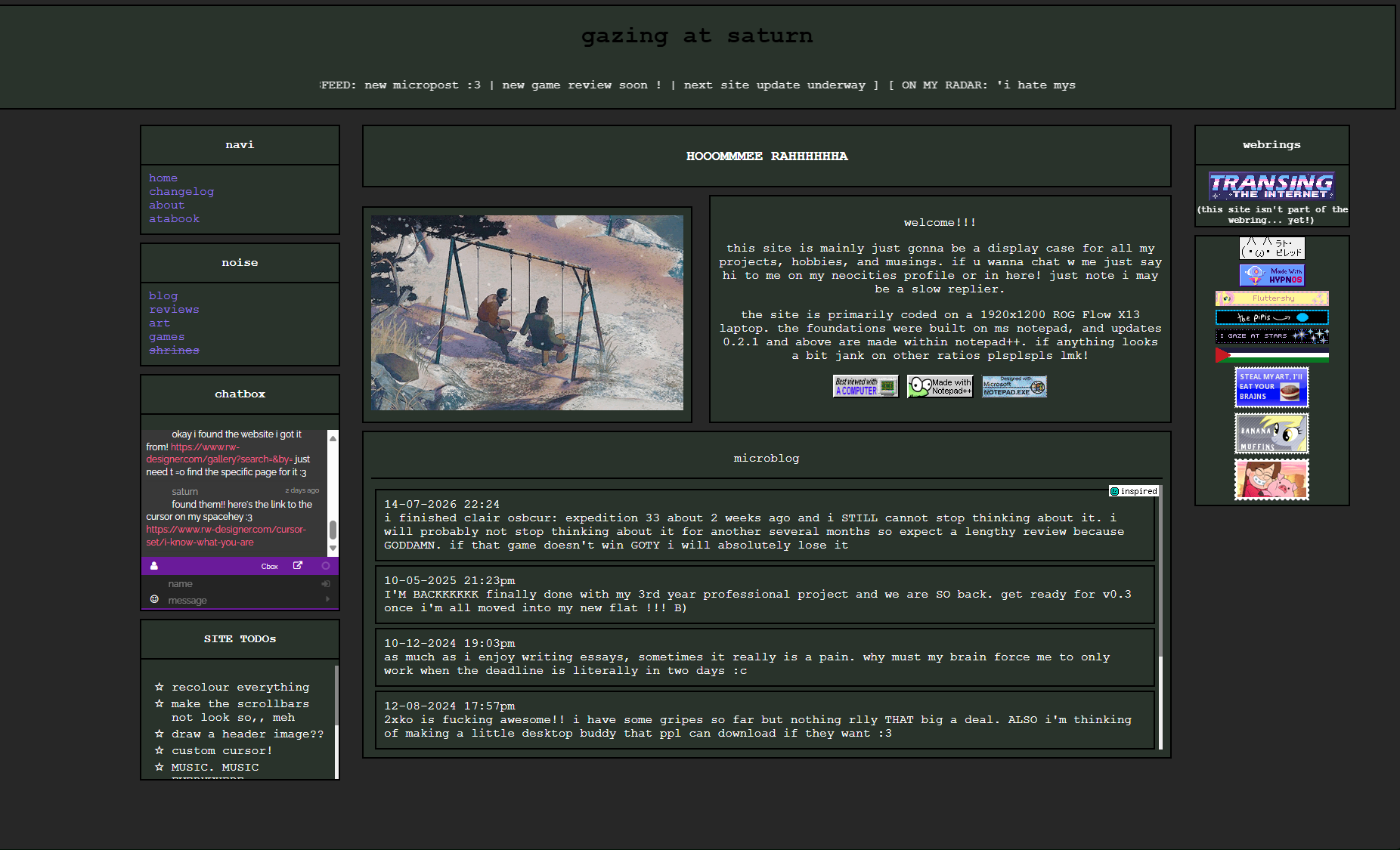Click the chatbox status circle icon
Image resolution: width=1400 pixels, height=850 pixels.
326,566
